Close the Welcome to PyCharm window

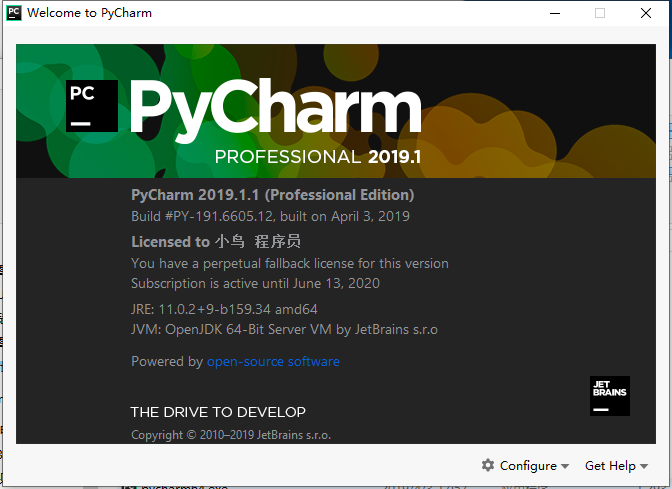pos(646,13)
